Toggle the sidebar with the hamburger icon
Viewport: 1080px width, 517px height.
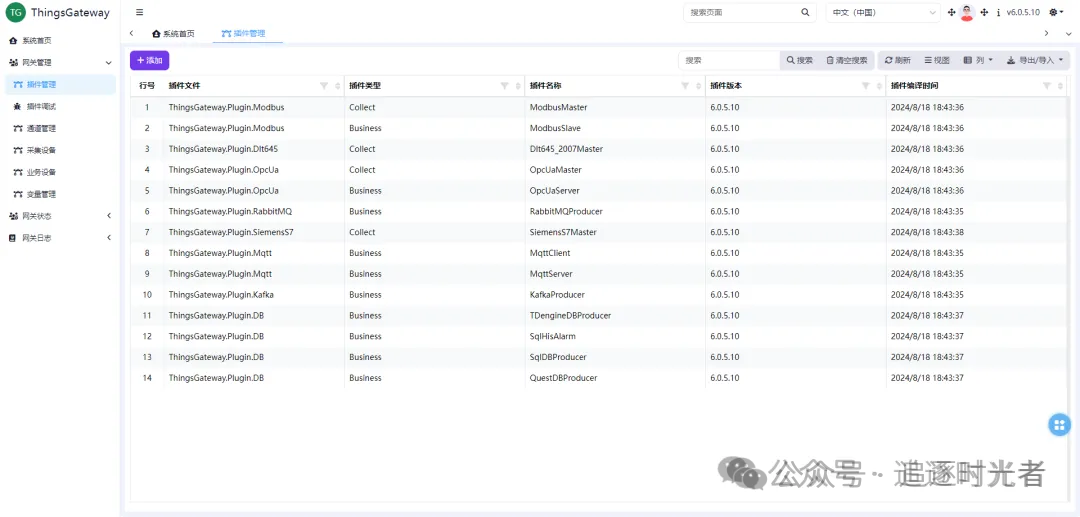(x=140, y=12)
